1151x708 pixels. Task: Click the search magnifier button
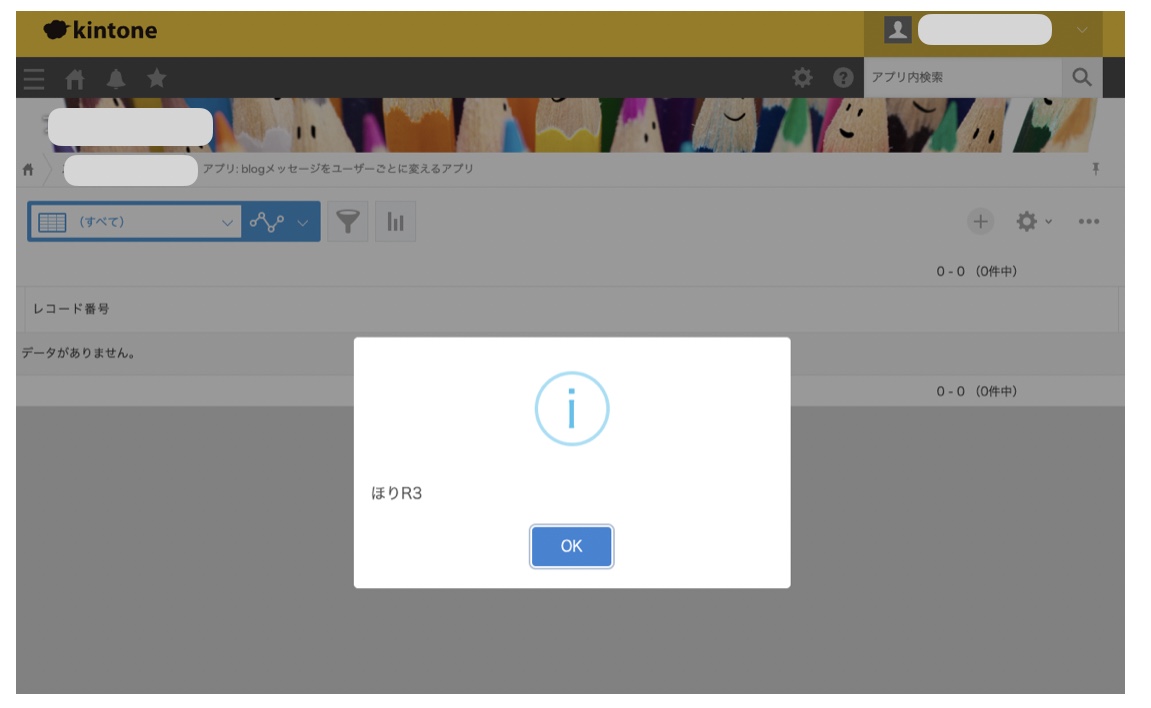(x=1082, y=77)
